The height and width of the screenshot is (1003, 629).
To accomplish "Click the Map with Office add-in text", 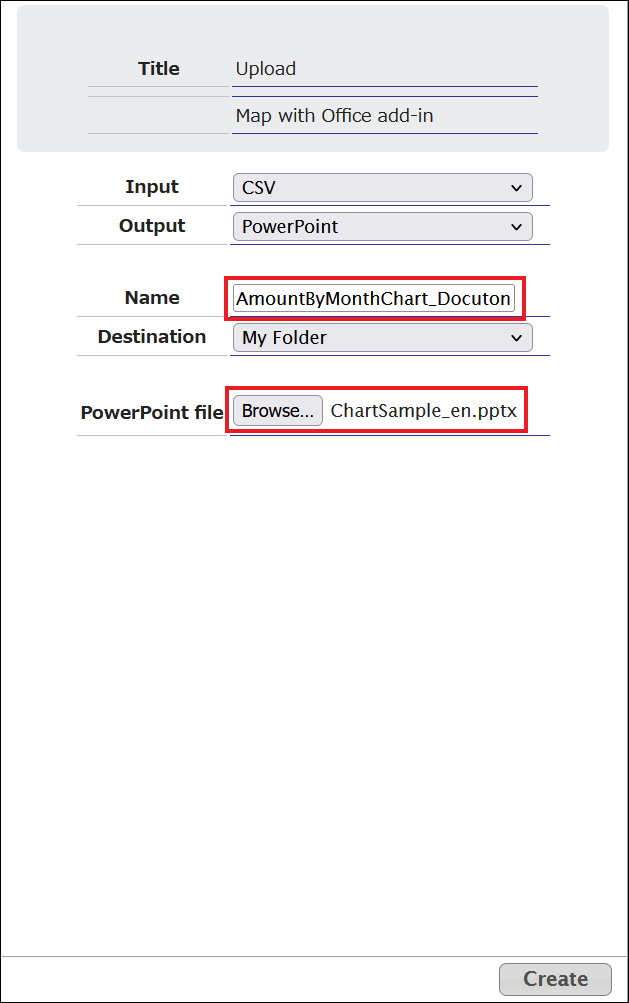I will 334,116.
